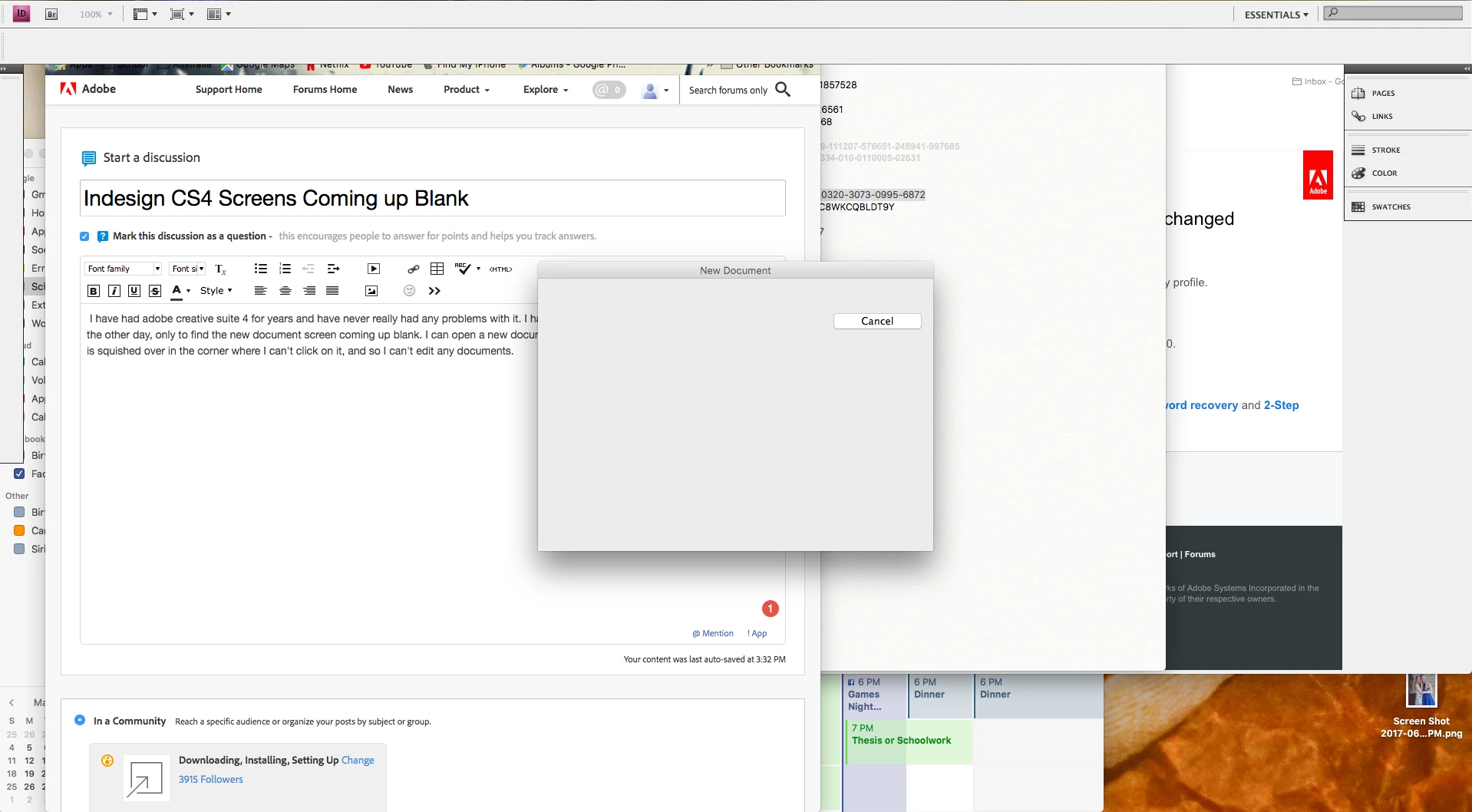Click the insert link chain icon
The height and width of the screenshot is (812, 1472).
click(413, 269)
